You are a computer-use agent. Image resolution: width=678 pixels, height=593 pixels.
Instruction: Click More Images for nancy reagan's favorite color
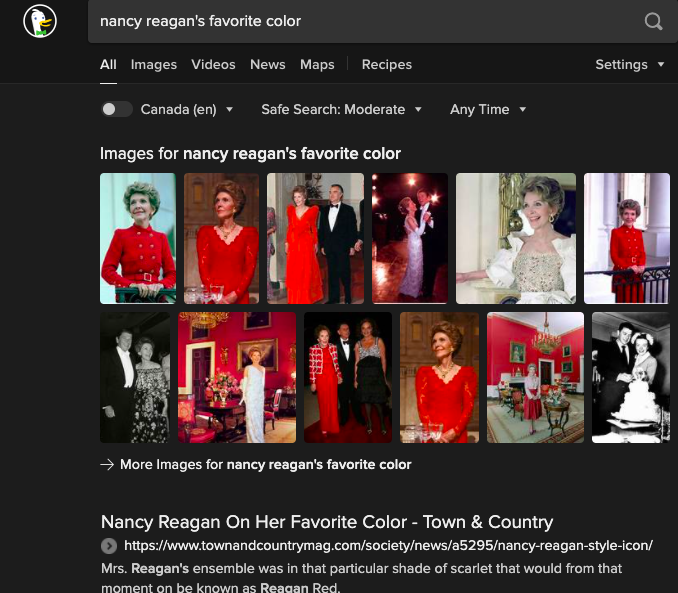point(265,465)
